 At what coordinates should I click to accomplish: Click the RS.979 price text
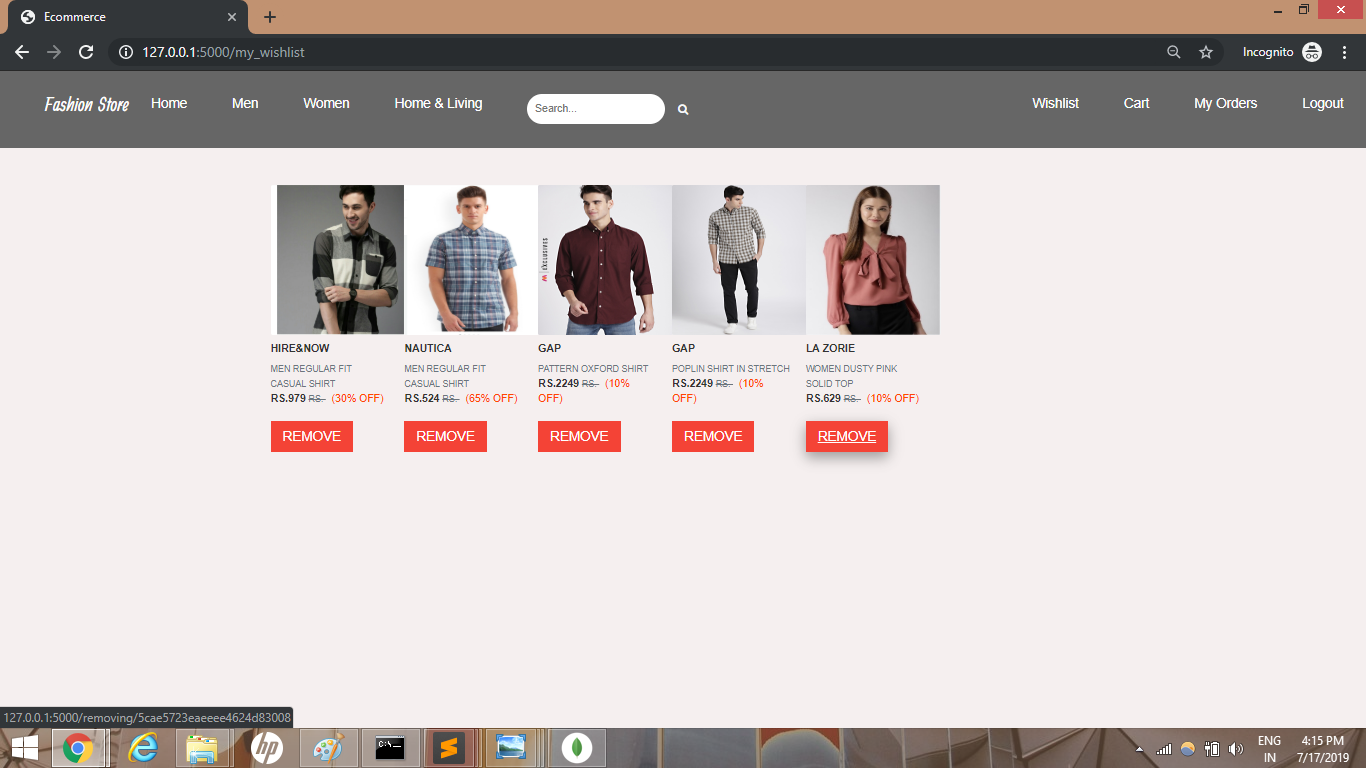288,398
